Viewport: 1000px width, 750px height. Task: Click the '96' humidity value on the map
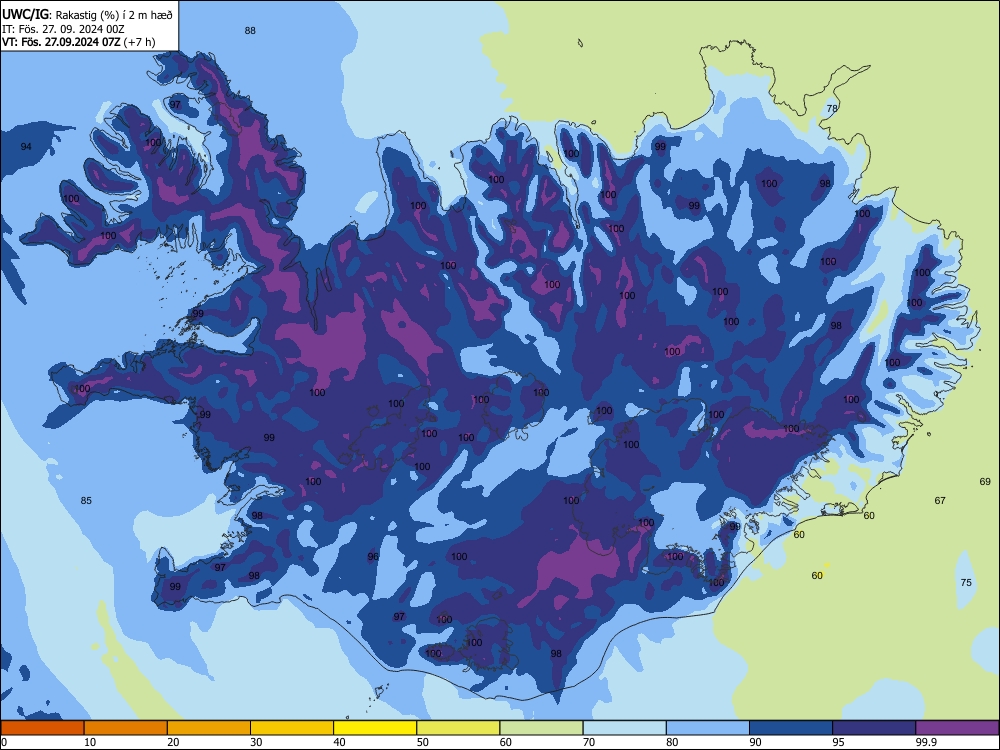click(x=373, y=557)
